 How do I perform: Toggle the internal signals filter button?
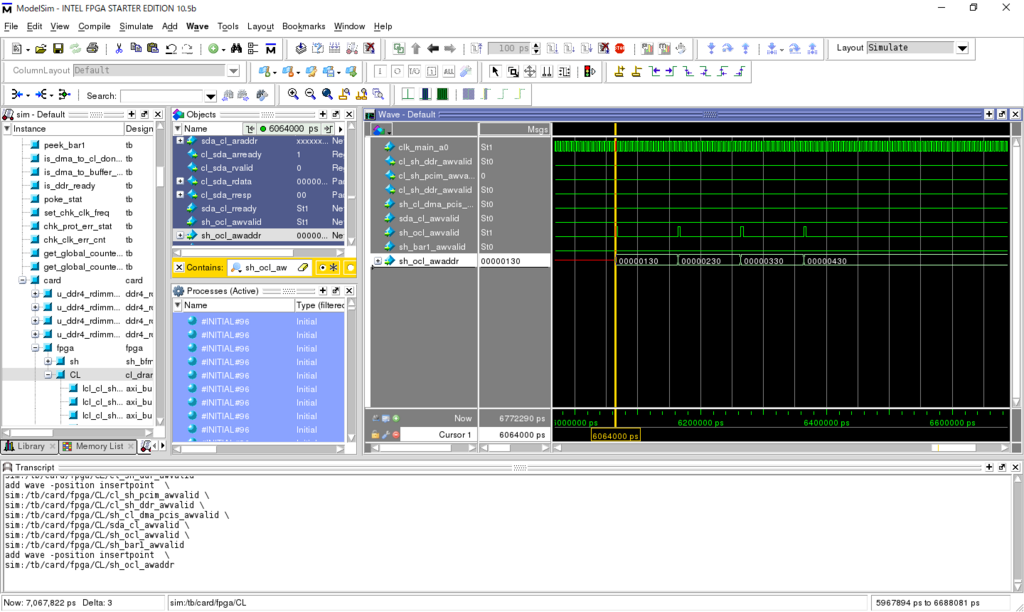tap(432, 71)
